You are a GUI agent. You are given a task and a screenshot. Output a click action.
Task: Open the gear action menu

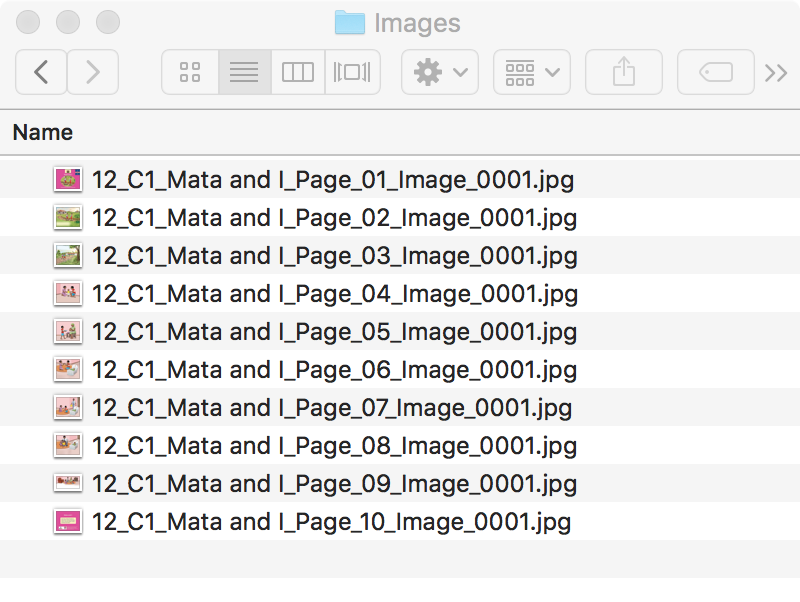click(x=440, y=72)
